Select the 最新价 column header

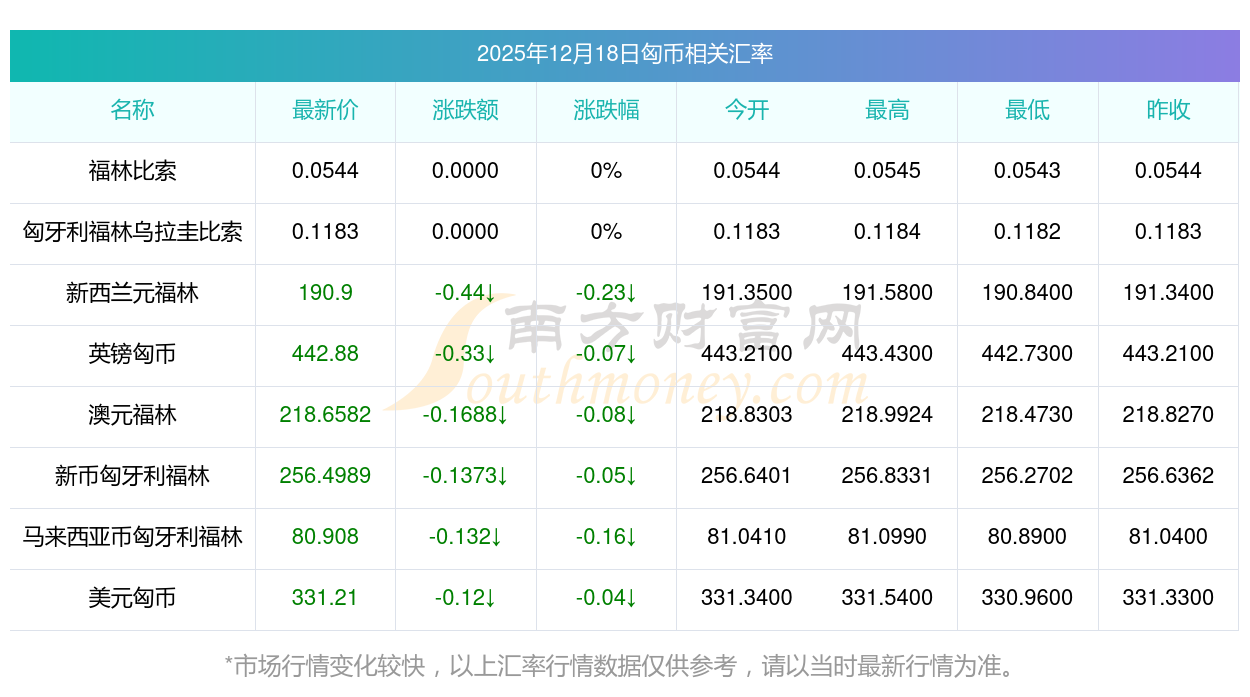[x=325, y=110]
